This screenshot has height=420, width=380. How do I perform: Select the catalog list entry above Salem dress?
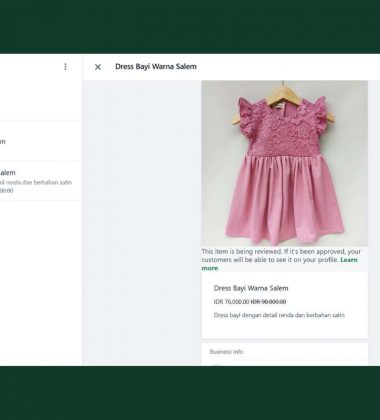40,141
